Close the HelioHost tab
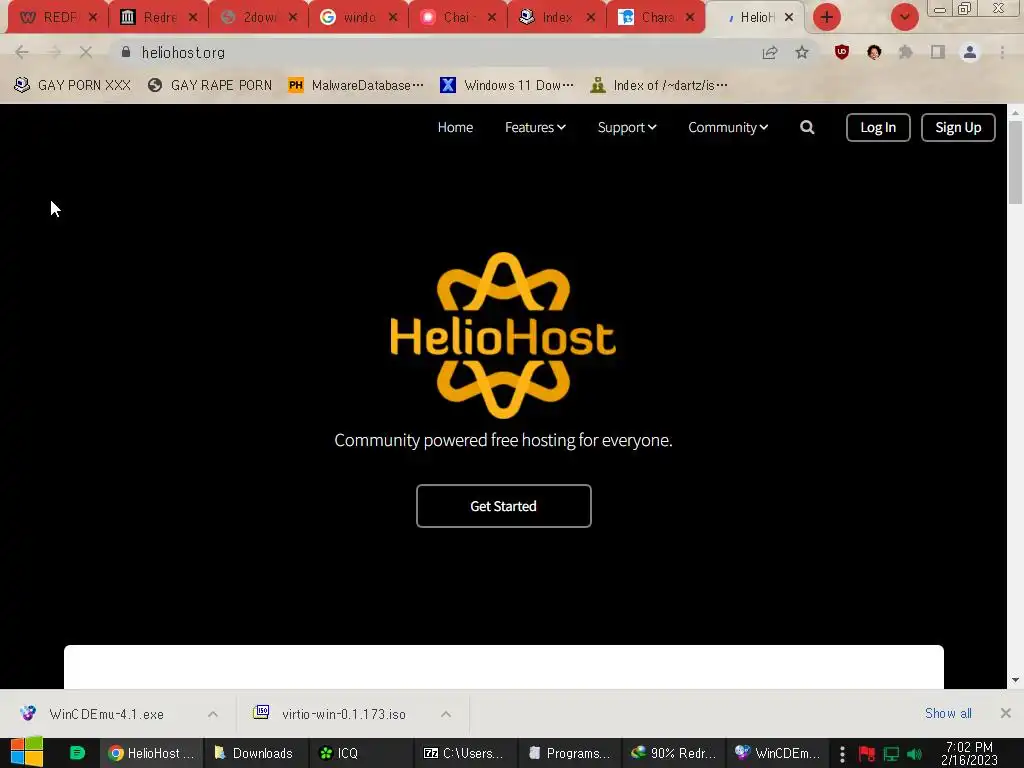 789,17
